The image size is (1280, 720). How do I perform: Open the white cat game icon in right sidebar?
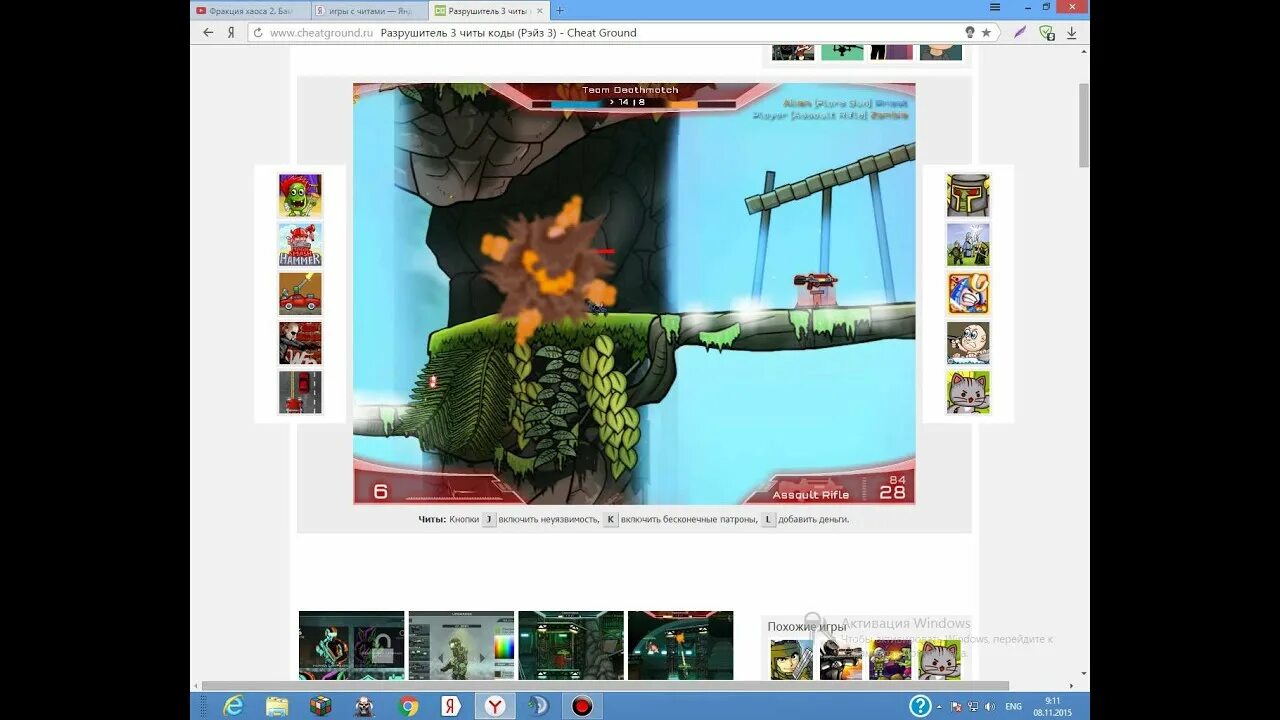coord(968,392)
